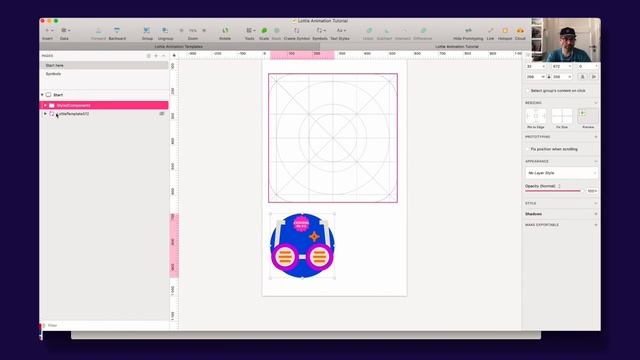Select the StyledComponents layer row
The height and width of the screenshot is (360, 640).
tap(104, 105)
